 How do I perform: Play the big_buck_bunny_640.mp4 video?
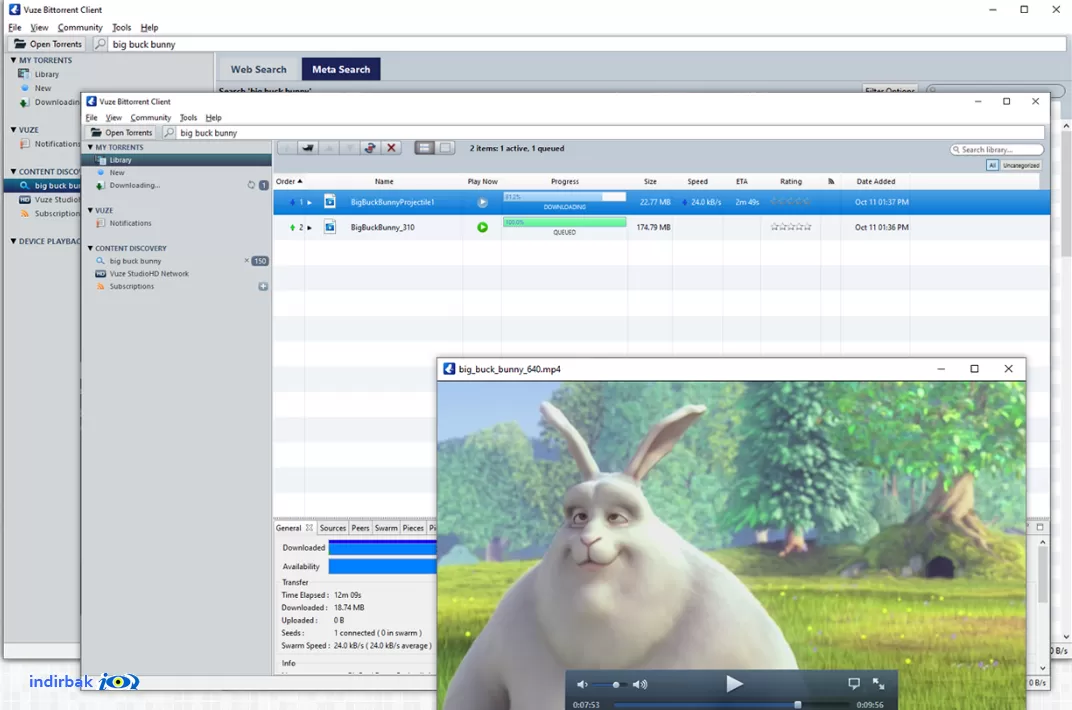pyautogui.click(x=734, y=683)
